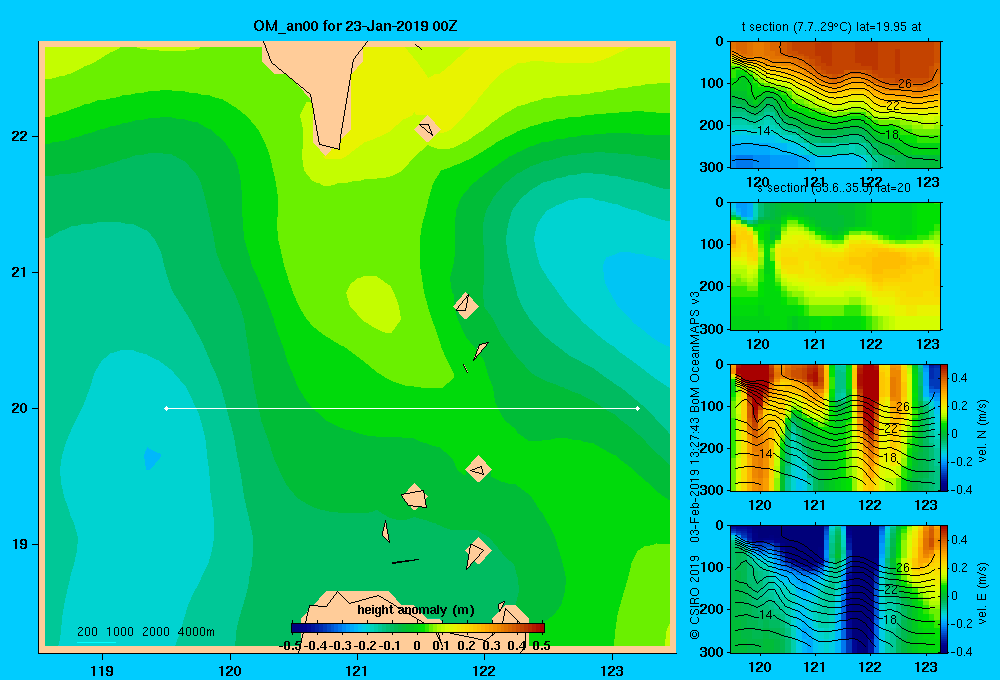Image resolution: width=1000 pixels, height=680 pixels.
Task: Click the 0.5 label on the height anomaly colorbar
Action: [541, 646]
